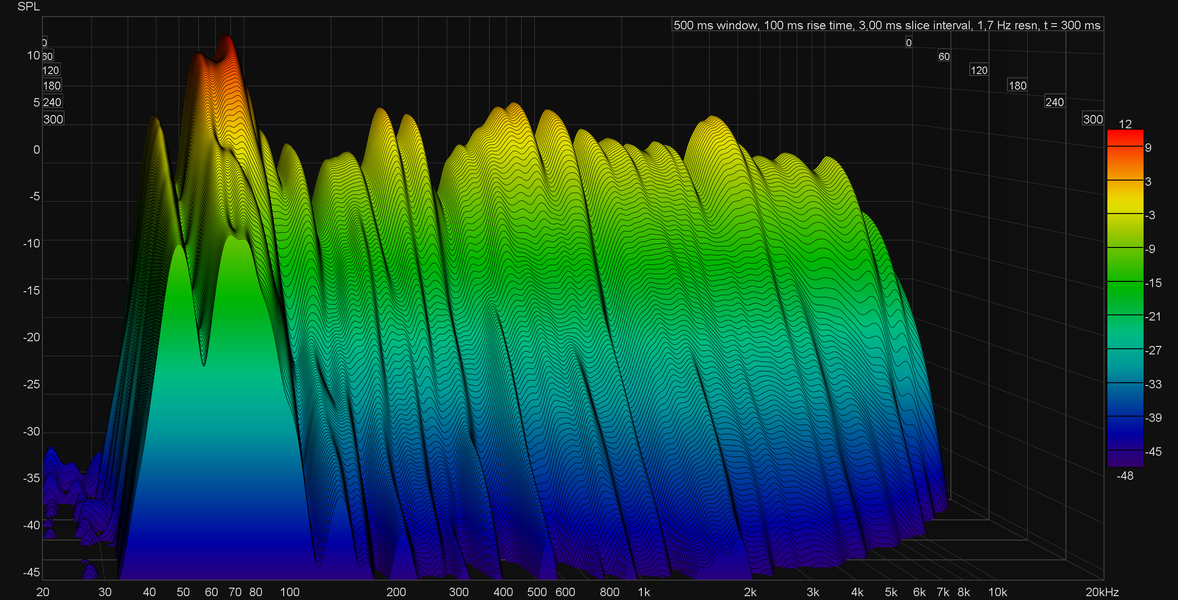The height and width of the screenshot is (600, 1178).
Task: Click the 3k frequency axis label
Action: pos(814,592)
